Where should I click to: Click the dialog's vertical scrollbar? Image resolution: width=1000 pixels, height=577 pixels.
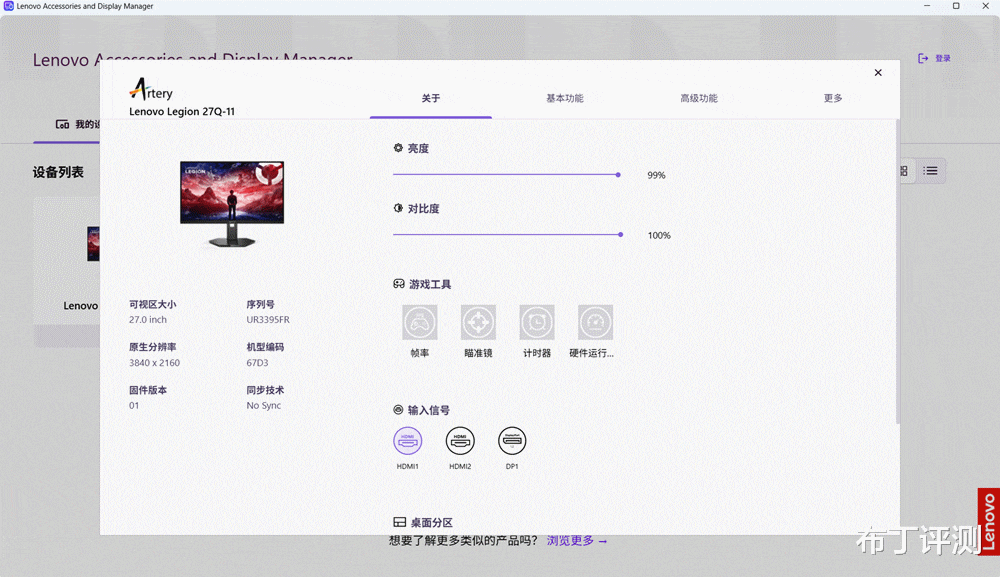pyautogui.click(x=897, y=271)
